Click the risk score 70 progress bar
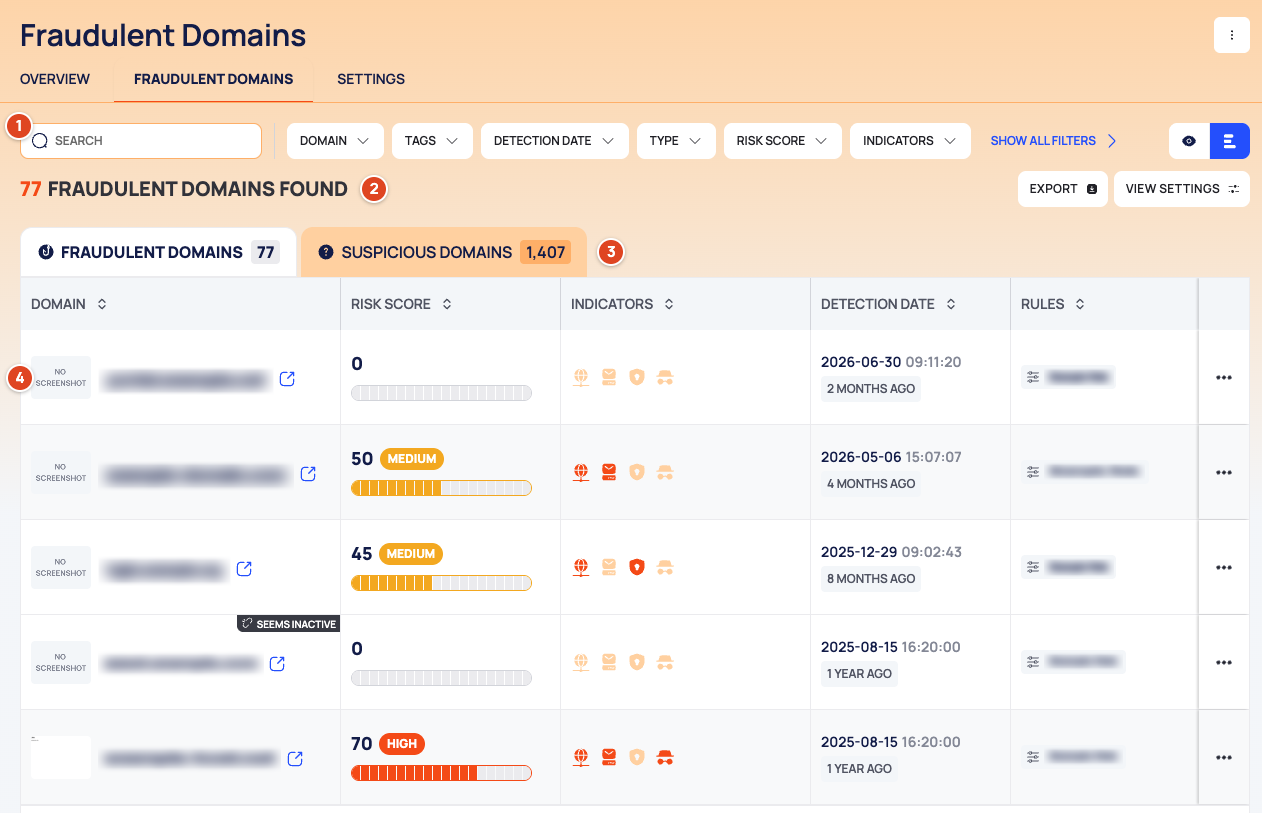Screen dimensions: 1262x813 441,773
